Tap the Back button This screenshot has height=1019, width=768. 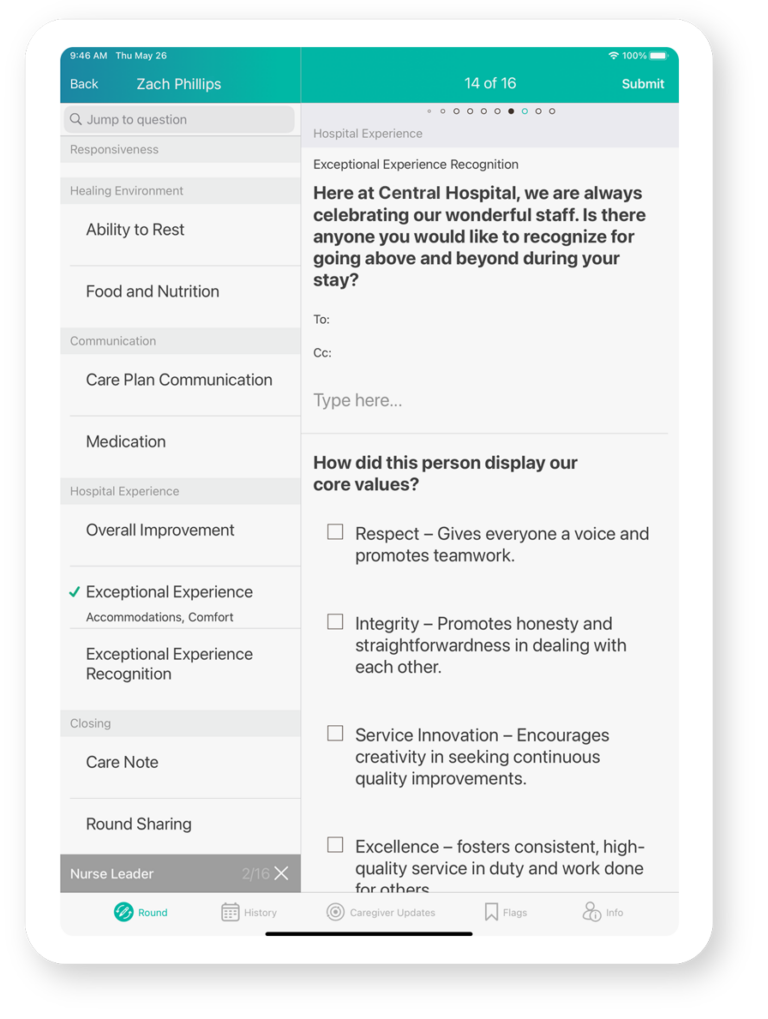point(84,84)
